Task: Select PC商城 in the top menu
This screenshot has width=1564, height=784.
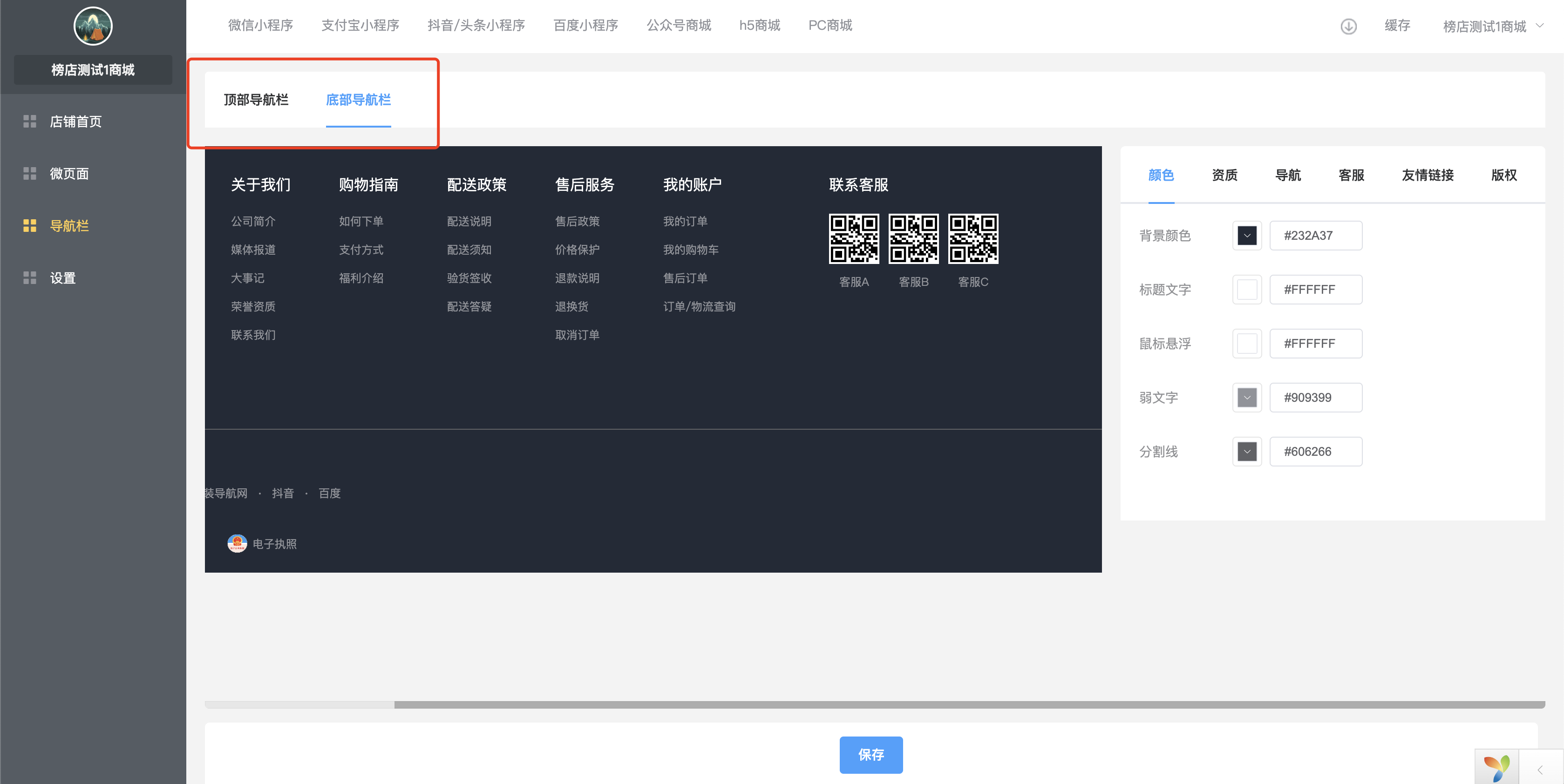Action: coord(830,26)
